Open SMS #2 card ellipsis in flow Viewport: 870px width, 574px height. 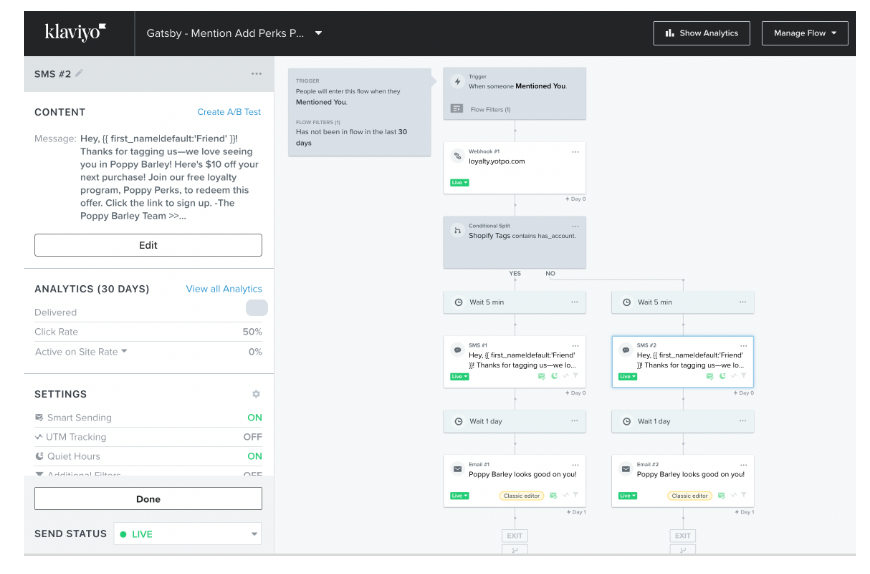click(743, 346)
